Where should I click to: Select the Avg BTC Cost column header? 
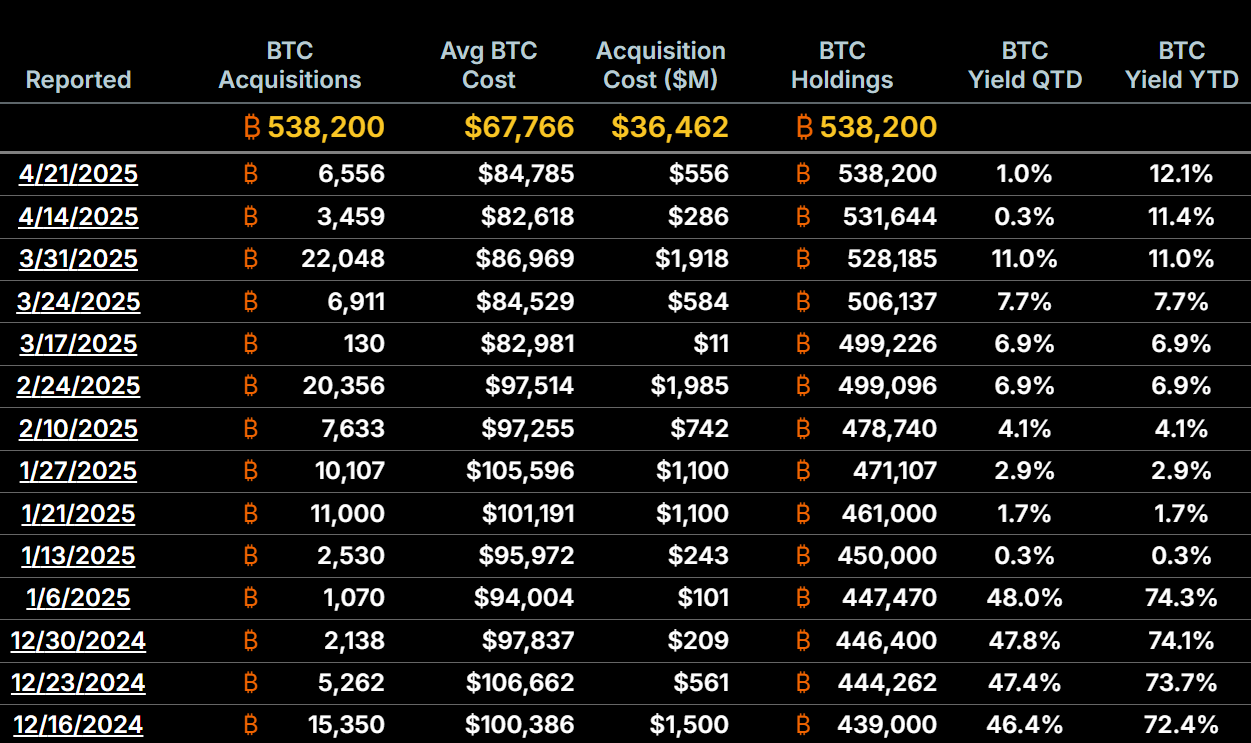tap(489, 65)
